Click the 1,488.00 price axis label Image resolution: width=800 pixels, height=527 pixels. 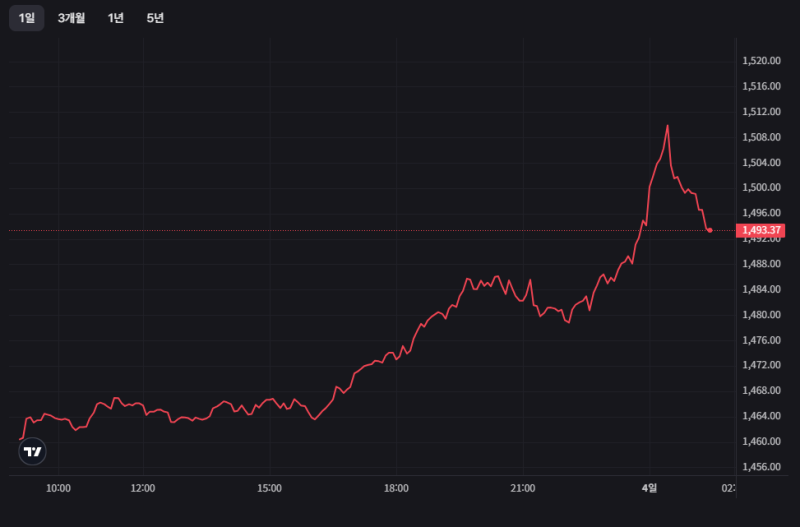click(761, 264)
